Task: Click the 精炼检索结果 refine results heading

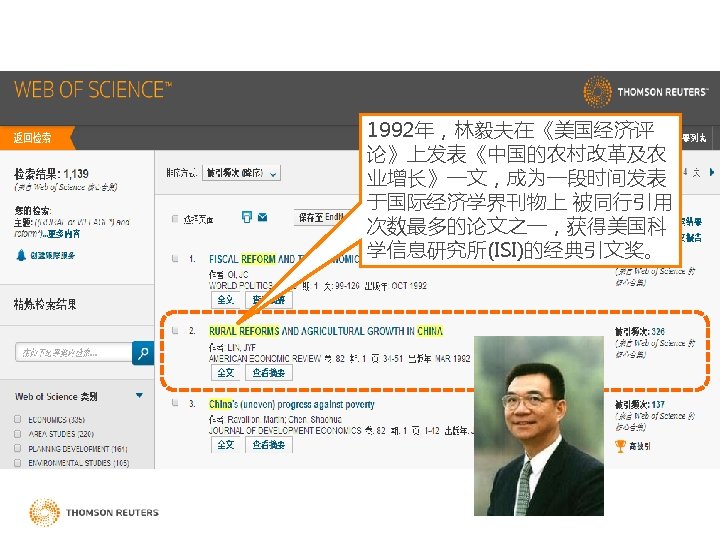Action: [45, 304]
